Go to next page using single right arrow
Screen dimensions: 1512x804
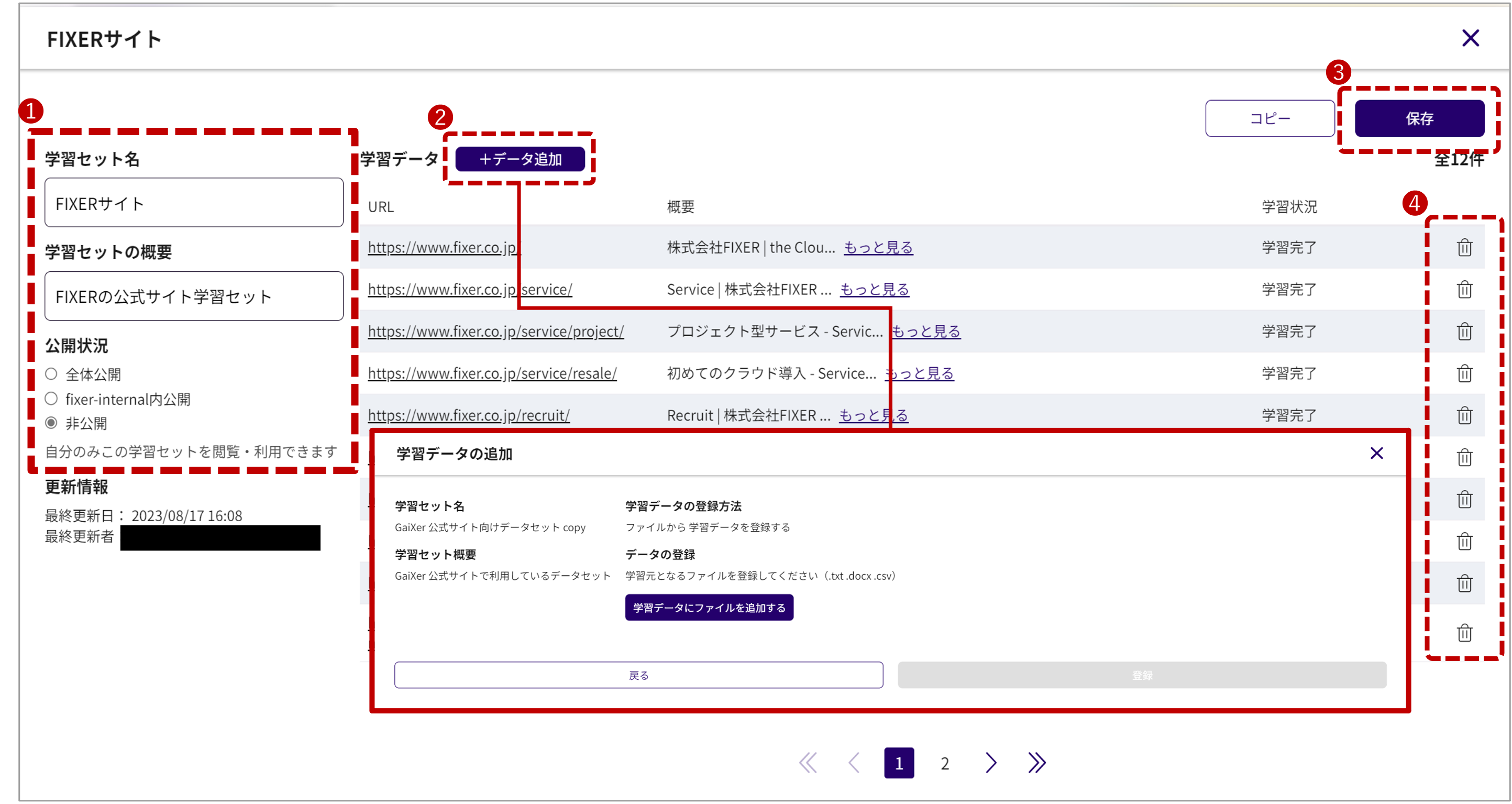click(991, 763)
